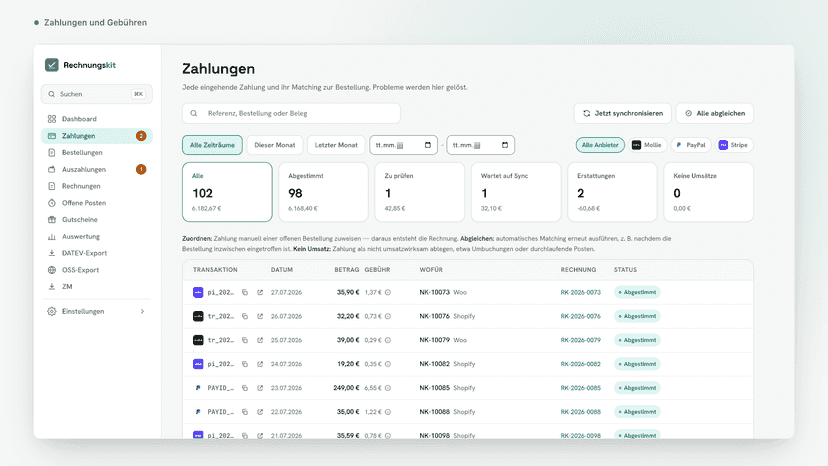Show fee info for 6,55 € fee
The height and width of the screenshot is (466, 828).
tap(388, 388)
